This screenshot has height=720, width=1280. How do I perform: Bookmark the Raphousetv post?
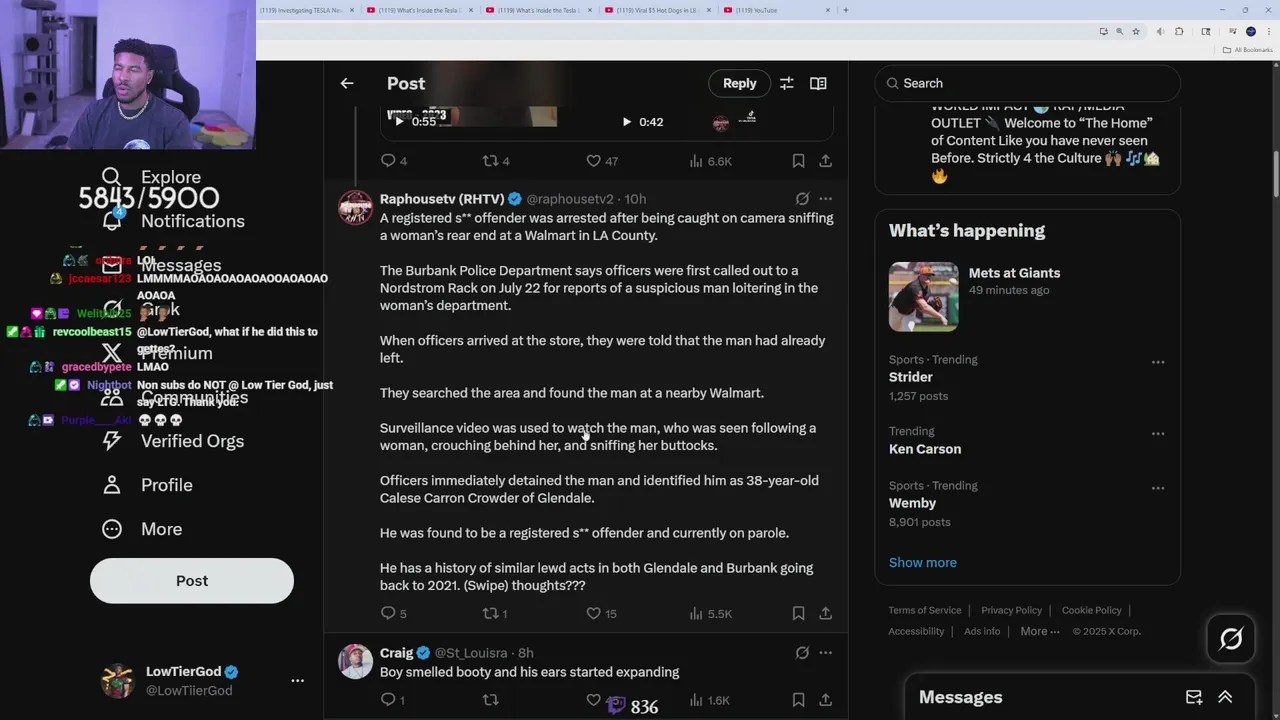(798, 614)
